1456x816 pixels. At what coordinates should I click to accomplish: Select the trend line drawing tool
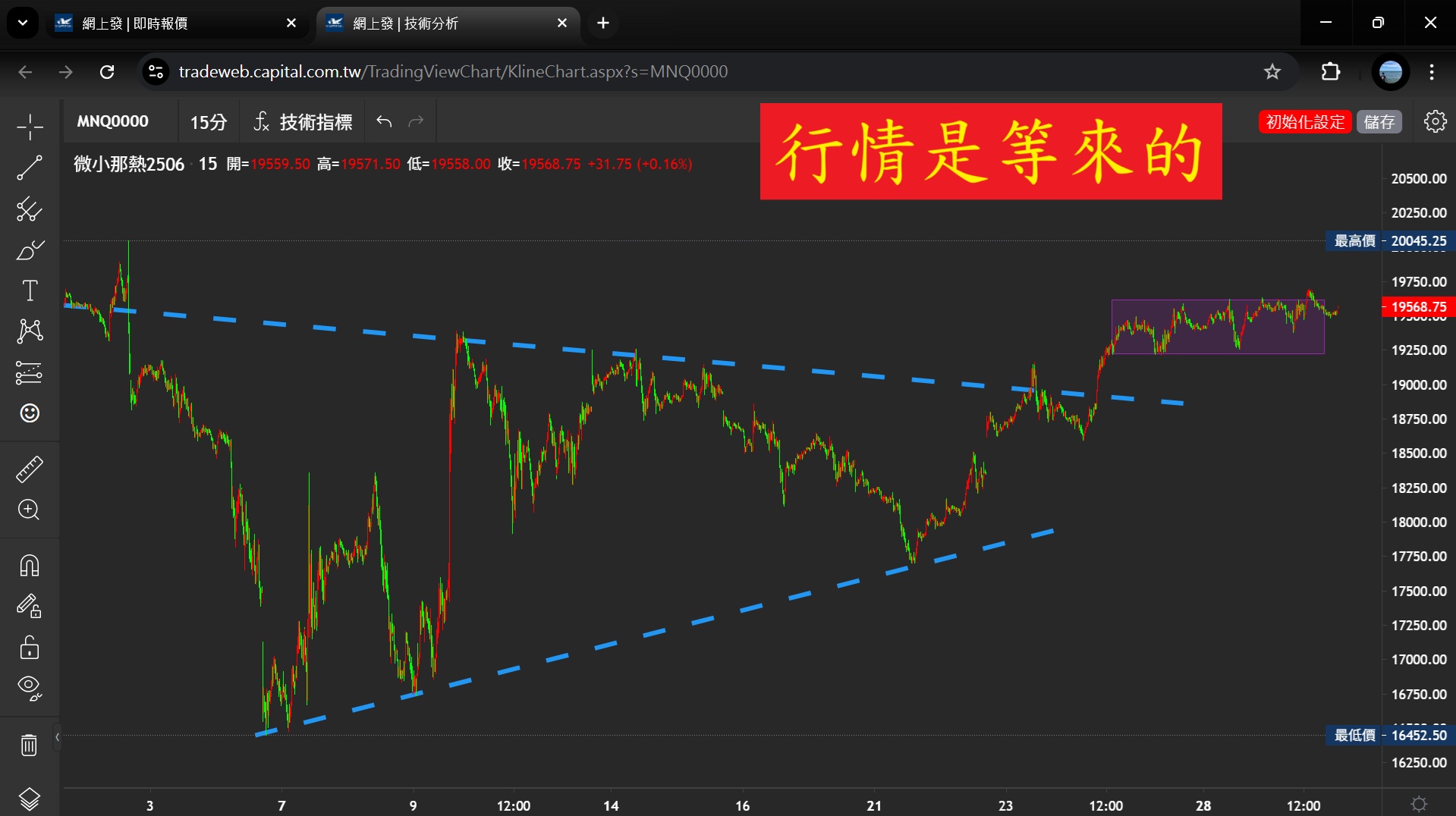click(x=30, y=168)
